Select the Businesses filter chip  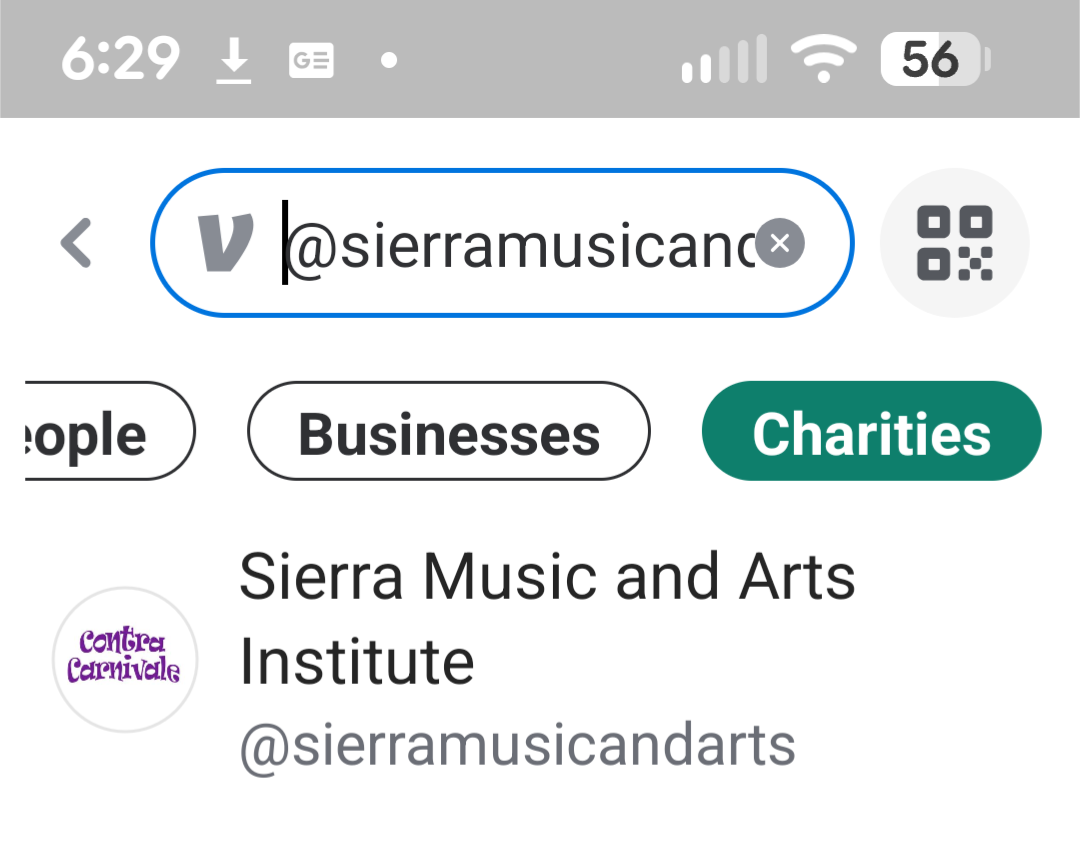[449, 432]
